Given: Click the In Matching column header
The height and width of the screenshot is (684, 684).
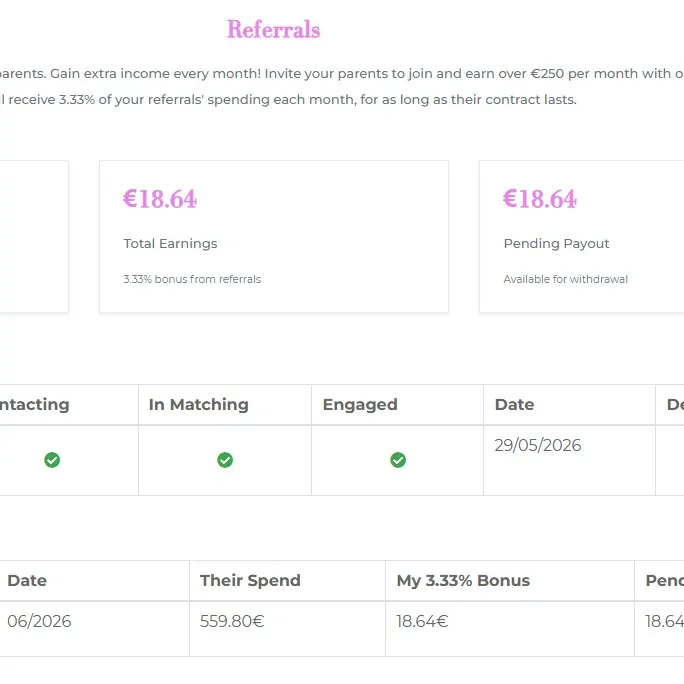Looking at the screenshot, I should tap(198, 404).
